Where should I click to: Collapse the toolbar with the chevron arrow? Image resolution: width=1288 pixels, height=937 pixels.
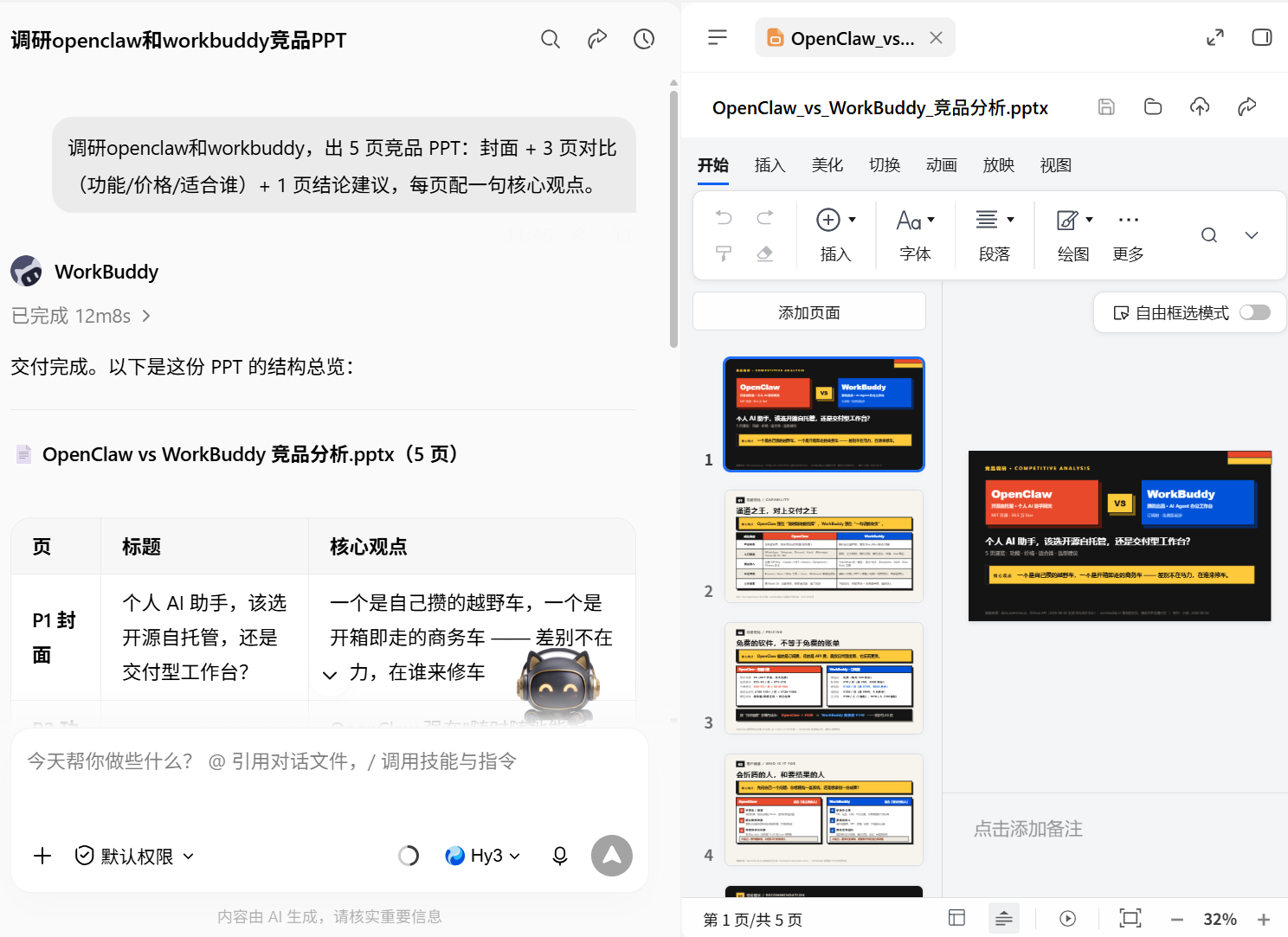pyautogui.click(x=1252, y=235)
